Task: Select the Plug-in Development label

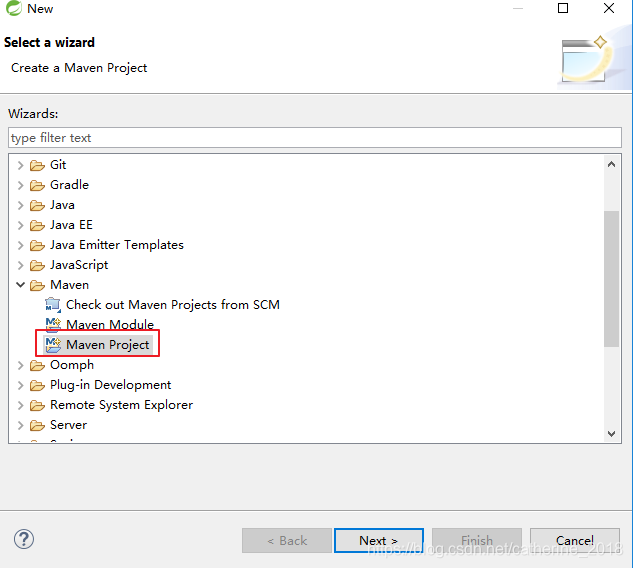Action: [111, 385]
